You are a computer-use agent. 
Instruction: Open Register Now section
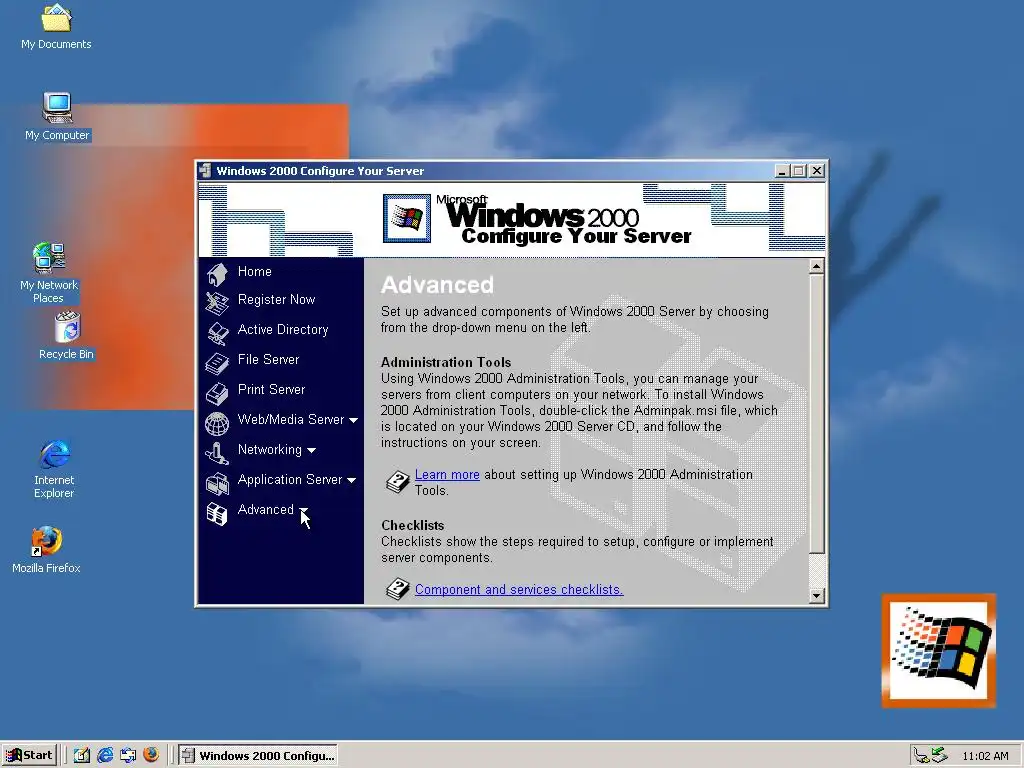[x=276, y=300]
